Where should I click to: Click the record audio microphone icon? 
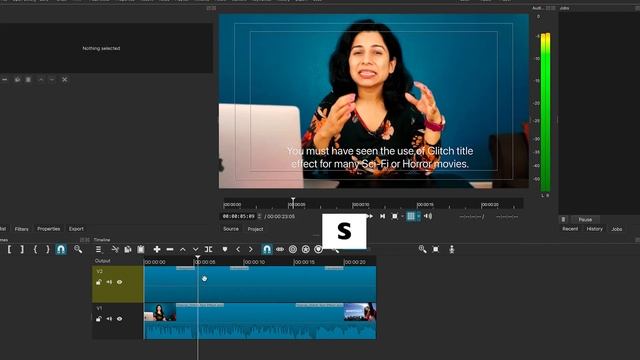pyautogui.click(x=451, y=249)
